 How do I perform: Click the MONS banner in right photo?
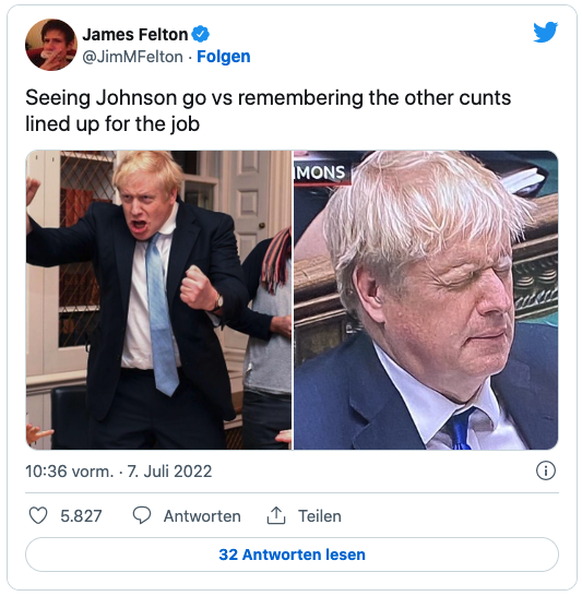(322, 173)
